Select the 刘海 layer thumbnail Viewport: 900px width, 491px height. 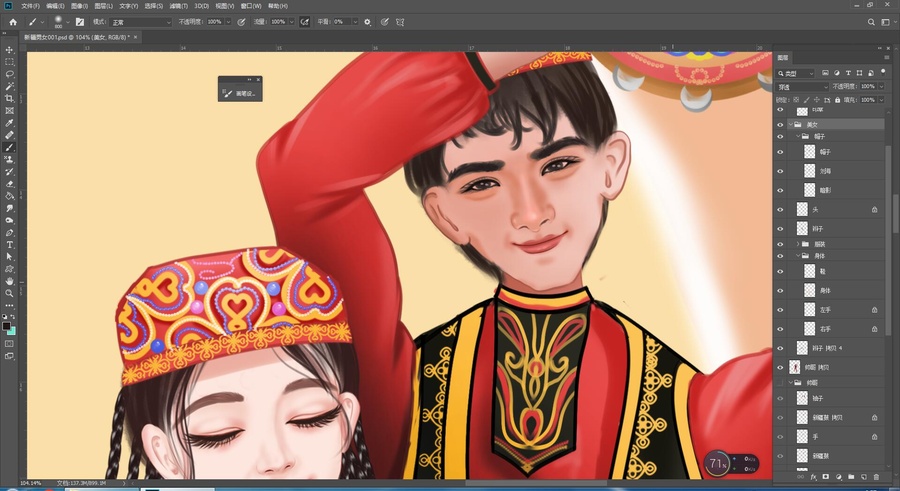(x=809, y=171)
